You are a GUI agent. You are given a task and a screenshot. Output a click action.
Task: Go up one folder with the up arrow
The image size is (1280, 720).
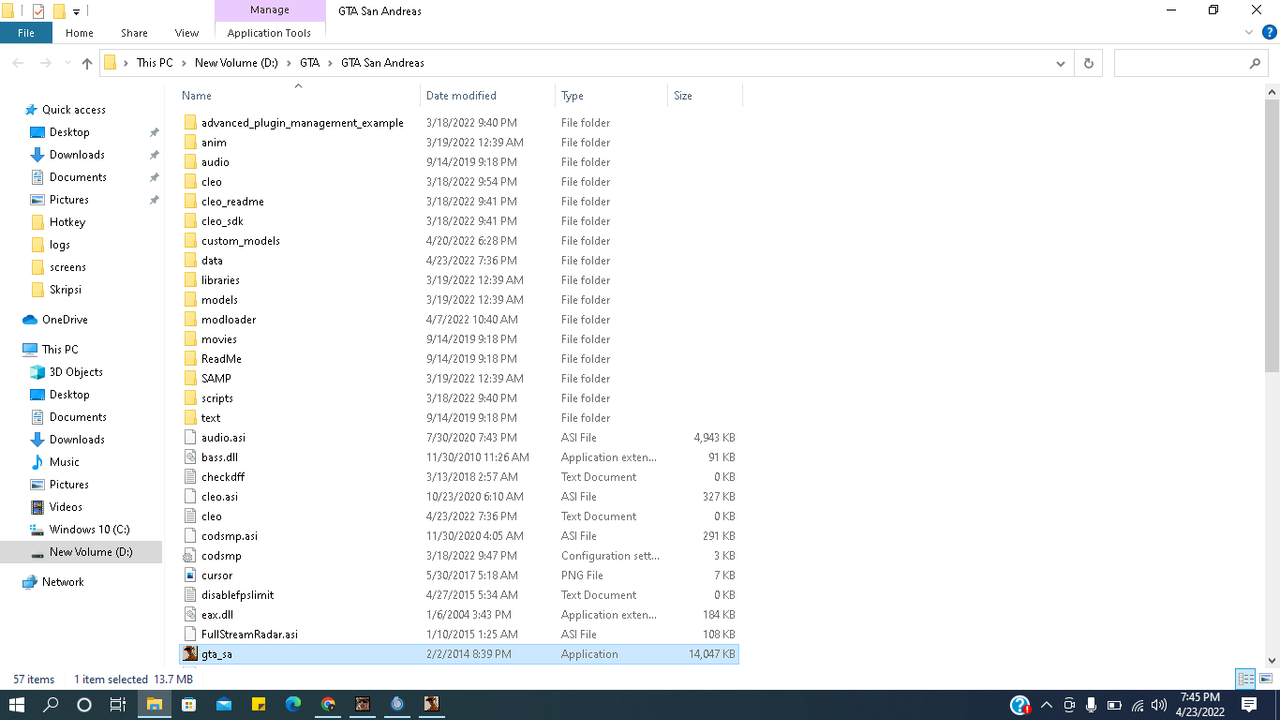pos(87,63)
